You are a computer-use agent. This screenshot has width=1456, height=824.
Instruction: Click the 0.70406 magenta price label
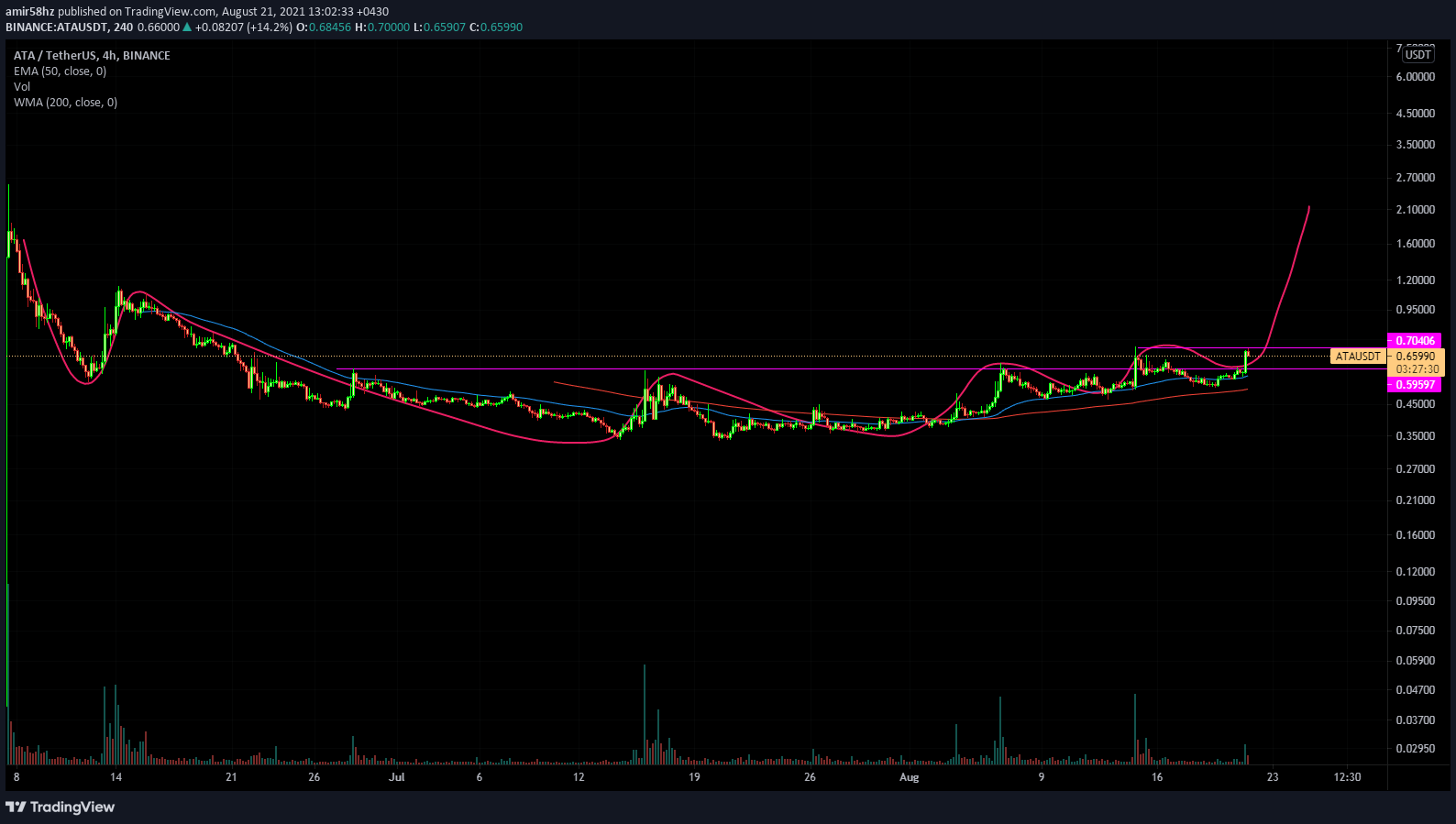click(1415, 341)
